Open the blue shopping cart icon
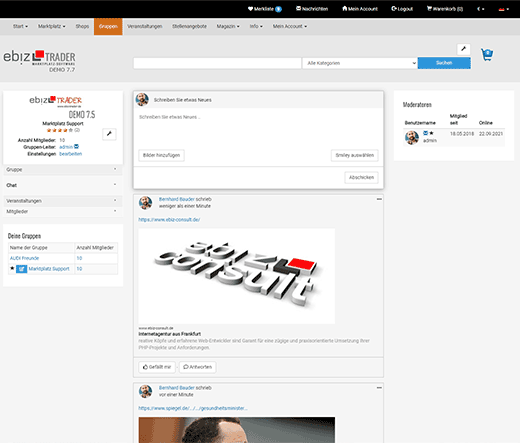This screenshot has height=443, width=520. click(x=487, y=55)
